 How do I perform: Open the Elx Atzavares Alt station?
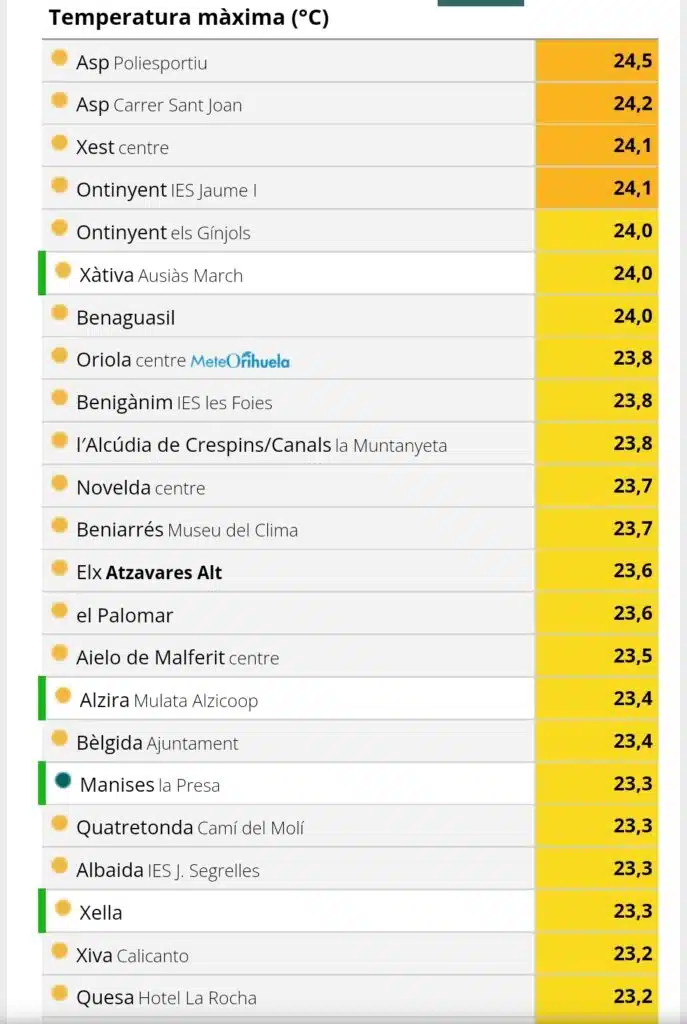(x=149, y=573)
